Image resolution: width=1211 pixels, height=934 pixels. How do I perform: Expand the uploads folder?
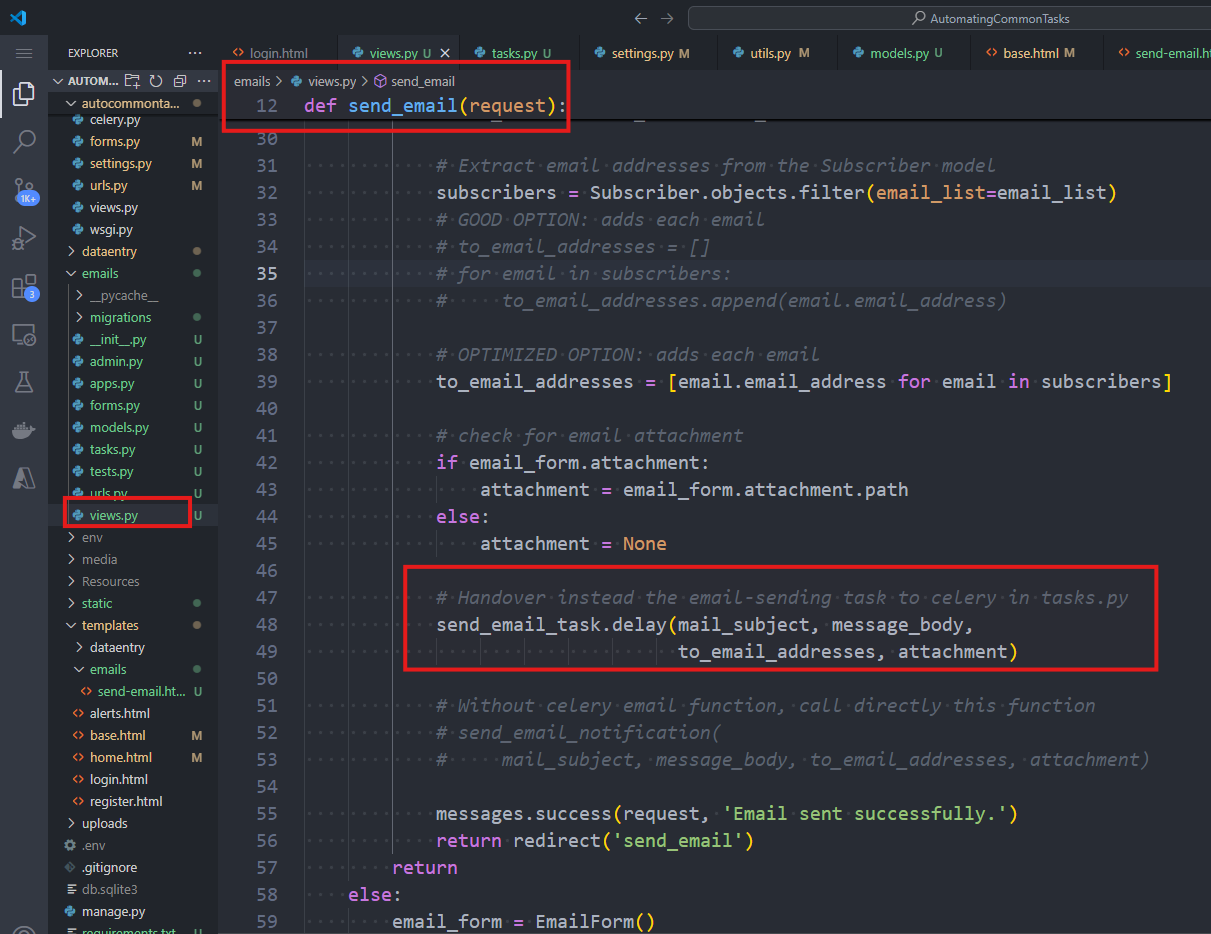pyautogui.click(x=133, y=823)
